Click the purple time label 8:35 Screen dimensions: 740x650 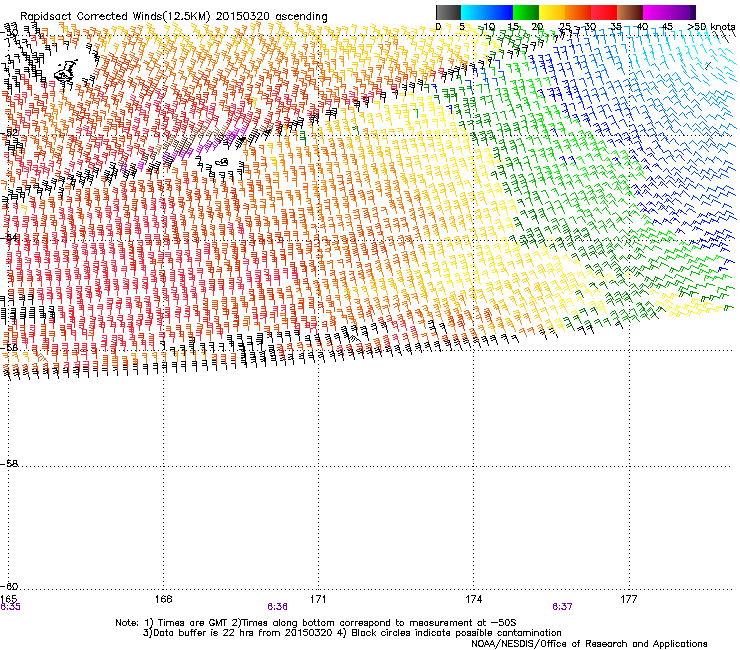click(10, 607)
